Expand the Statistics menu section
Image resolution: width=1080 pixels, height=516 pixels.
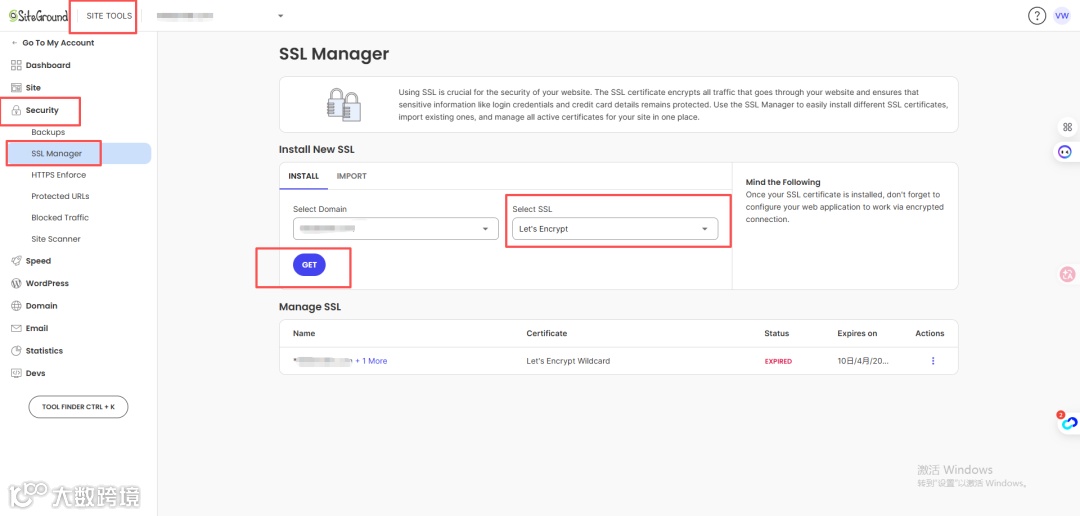(44, 351)
